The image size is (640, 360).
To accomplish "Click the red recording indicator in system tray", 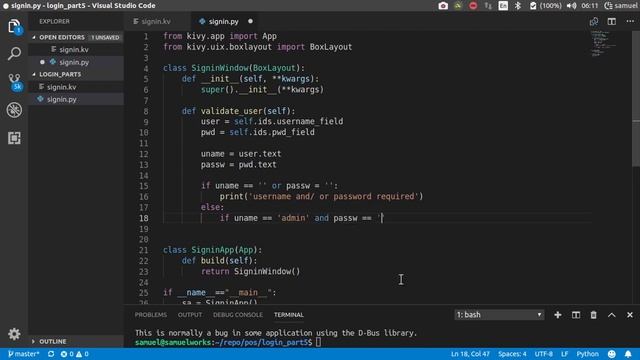I will [x=473, y=6].
